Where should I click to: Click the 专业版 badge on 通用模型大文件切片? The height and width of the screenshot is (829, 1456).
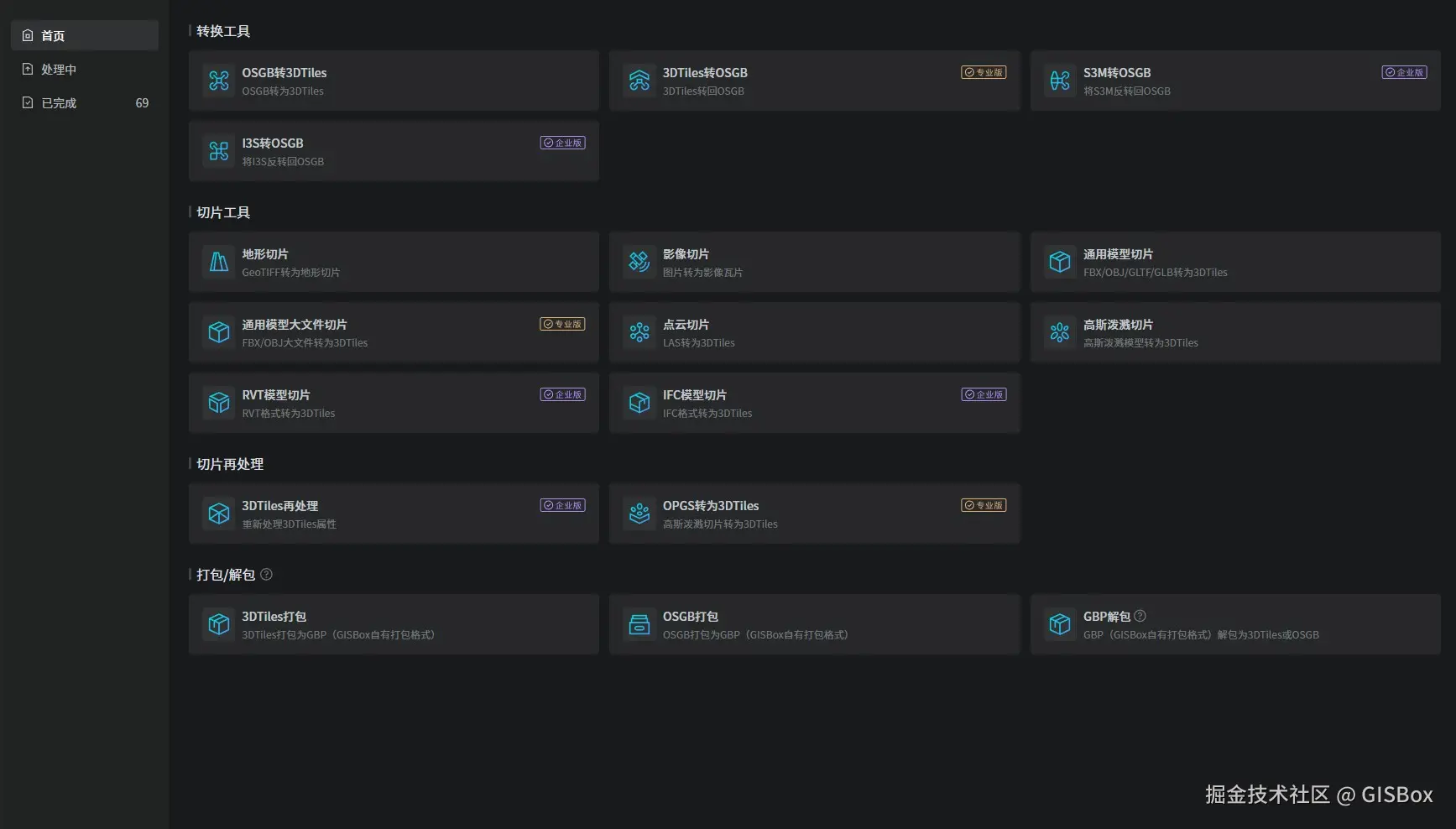[562, 324]
